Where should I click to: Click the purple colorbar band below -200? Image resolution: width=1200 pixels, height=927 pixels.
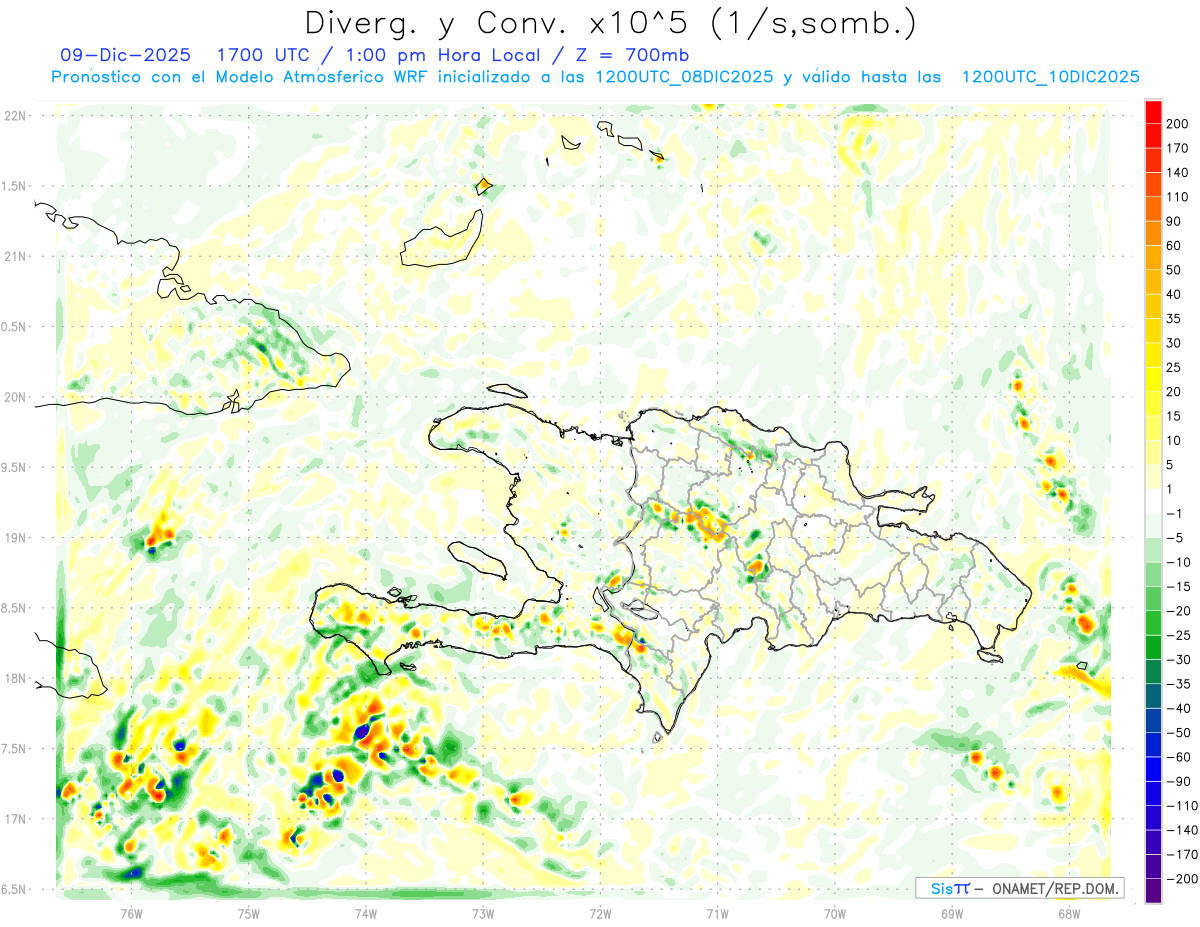pos(1153,890)
